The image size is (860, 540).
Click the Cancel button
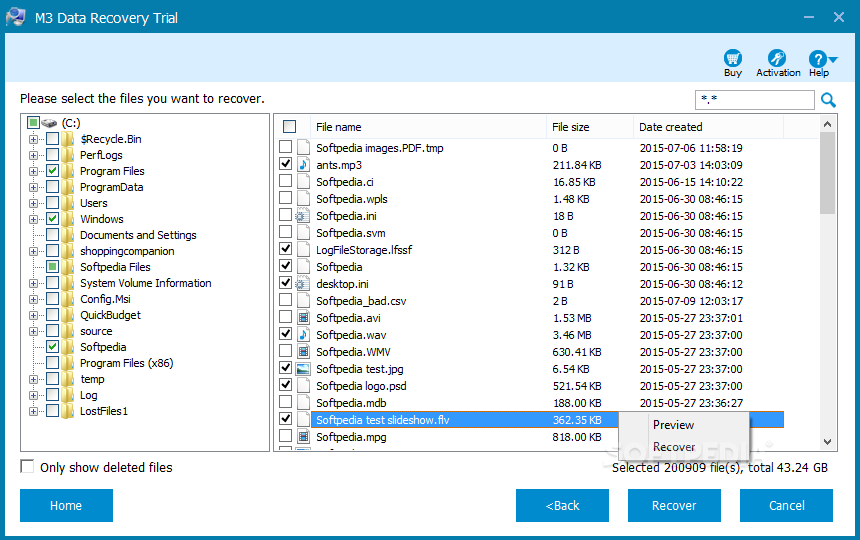click(x=786, y=505)
